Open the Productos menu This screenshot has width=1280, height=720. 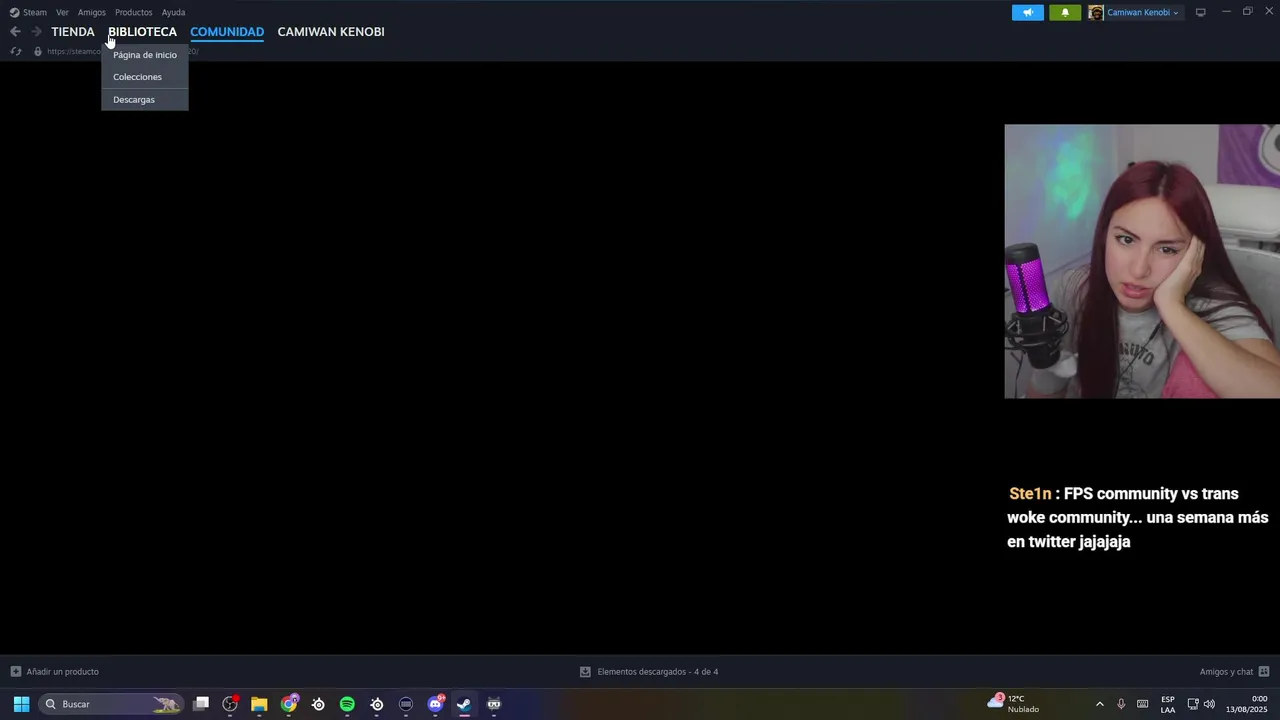(x=133, y=12)
